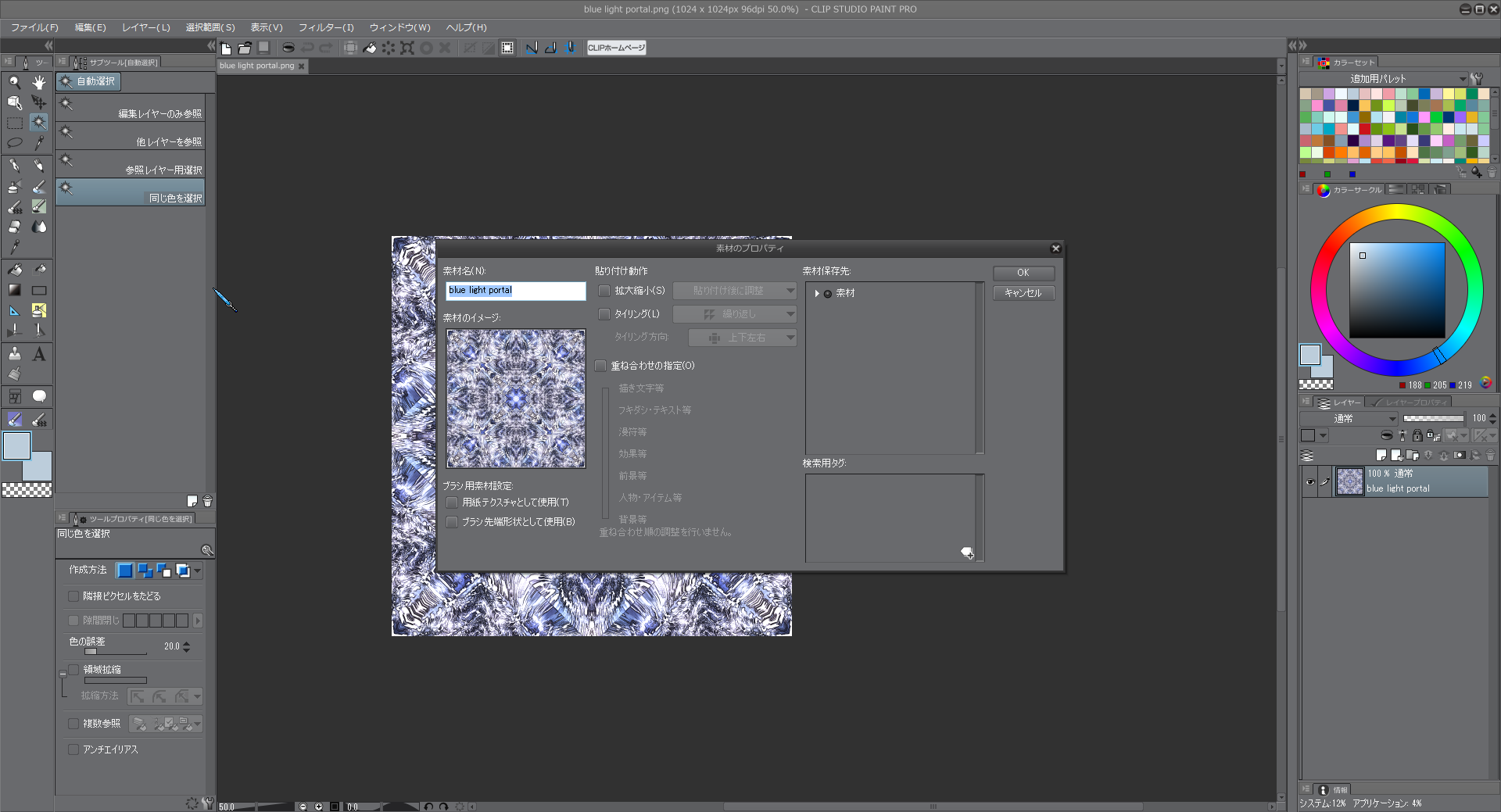Select the Hand move tool

pyautogui.click(x=38, y=82)
